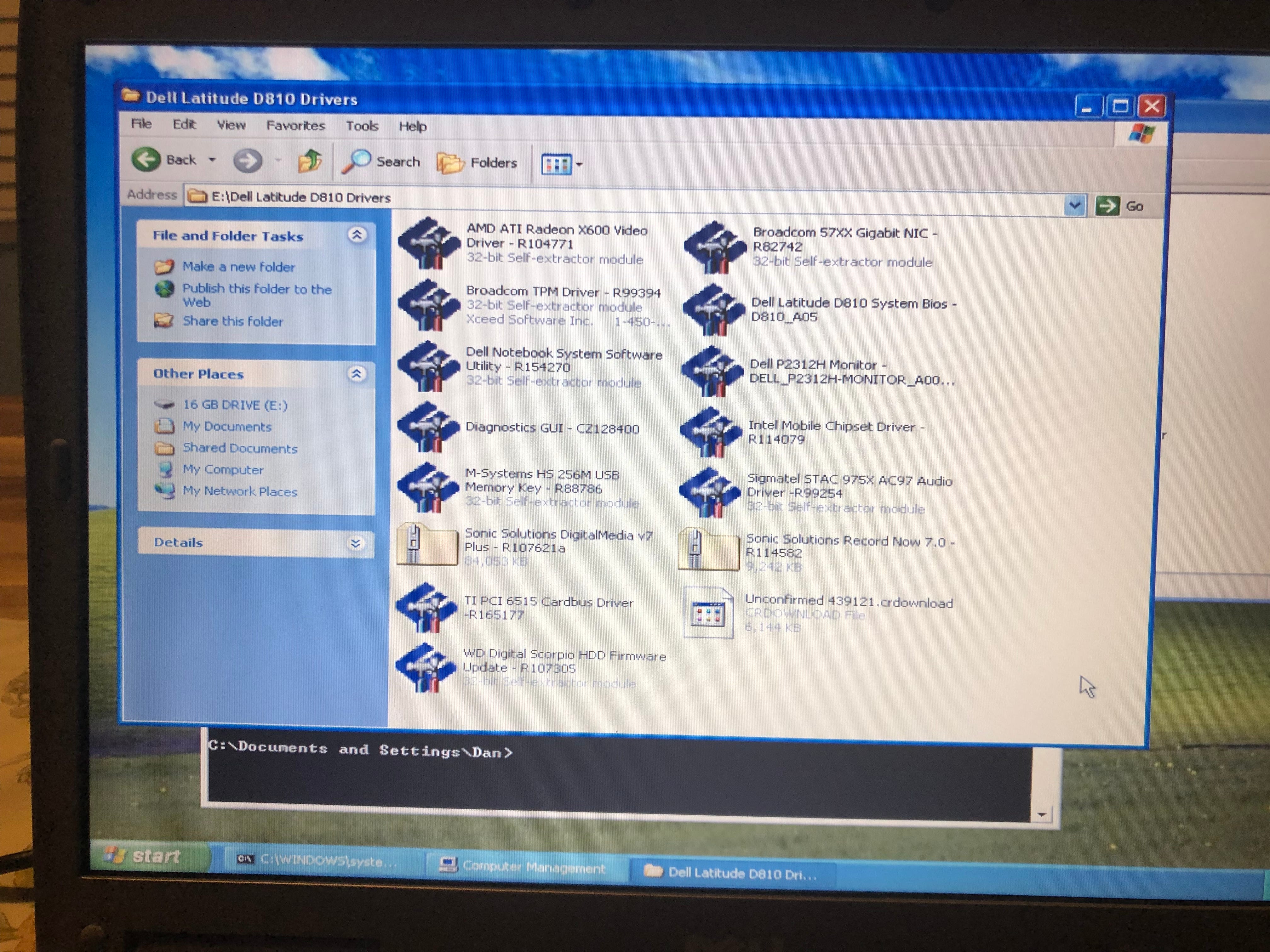This screenshot has width=1270, height=952.
Task: Click the 'Diagnostics GUI - CZ128400' file name
Action: click(552, 428)
